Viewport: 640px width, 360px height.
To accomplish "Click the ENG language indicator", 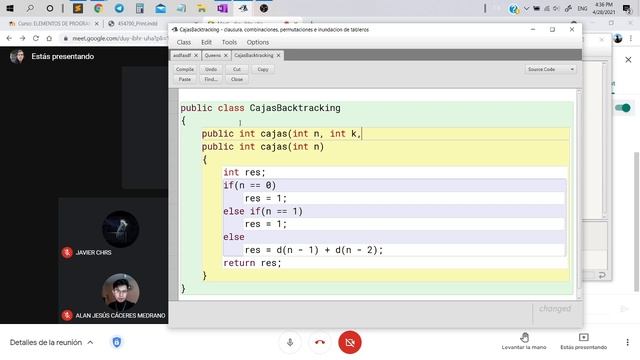I will [x=582, y=8].
